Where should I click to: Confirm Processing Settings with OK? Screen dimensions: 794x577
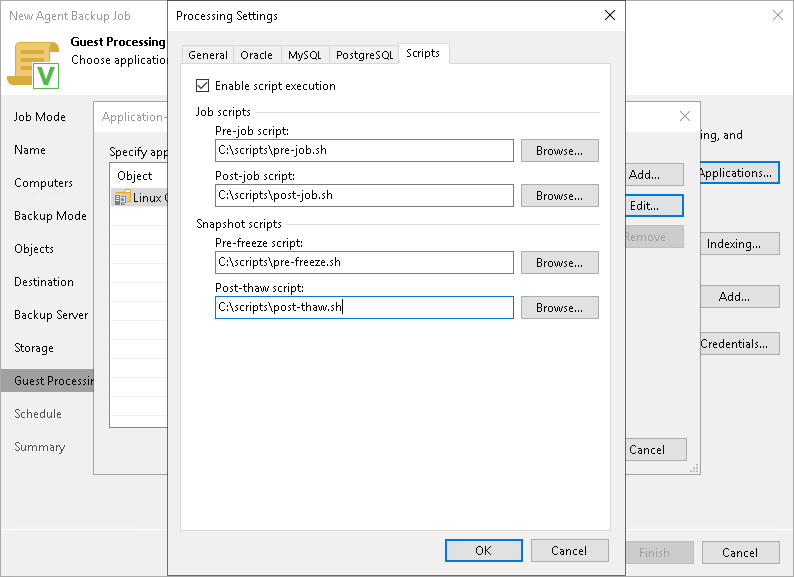pos(484,551)
